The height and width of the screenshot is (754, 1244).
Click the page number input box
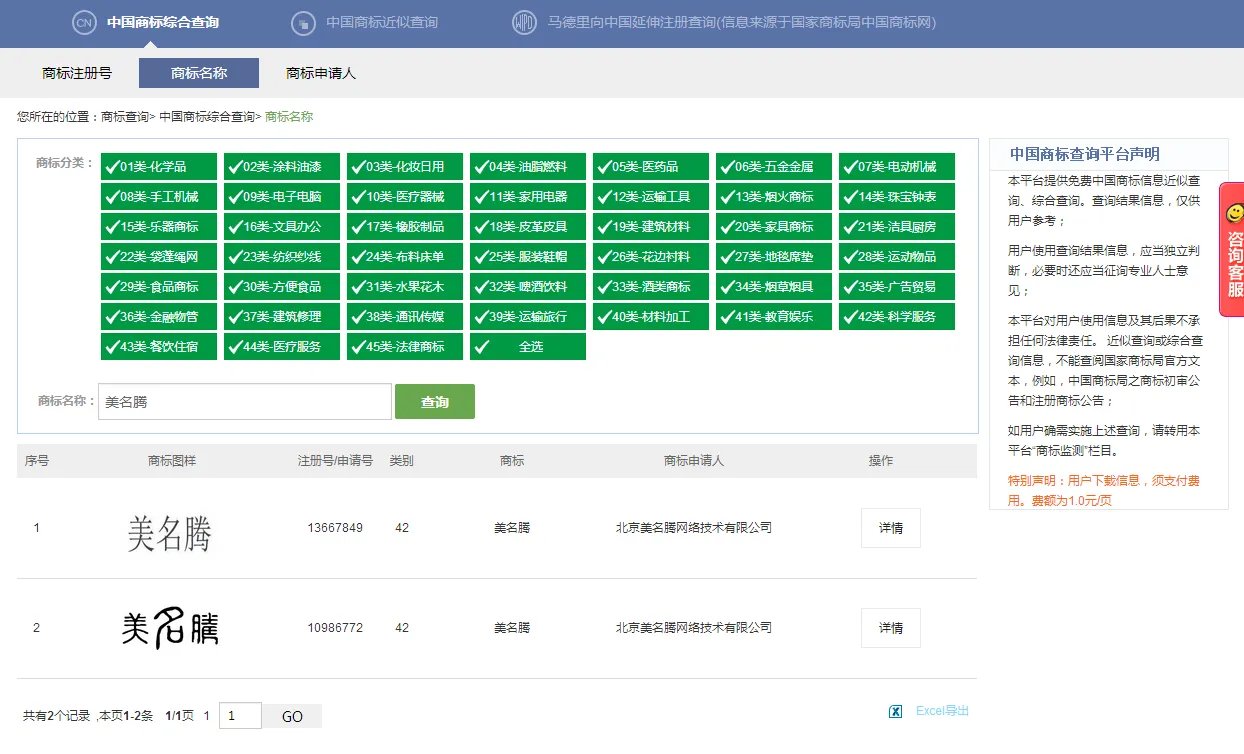[240, 715]
